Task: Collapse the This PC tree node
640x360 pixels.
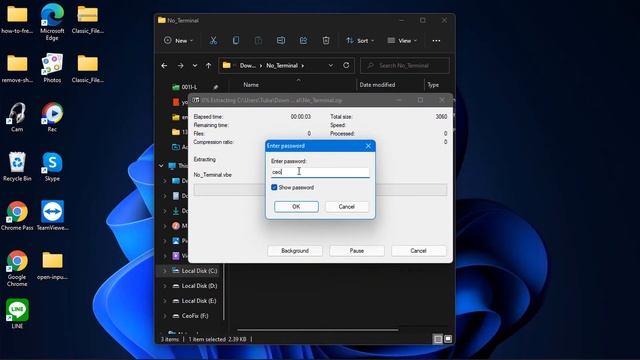Action: (161, 166)
